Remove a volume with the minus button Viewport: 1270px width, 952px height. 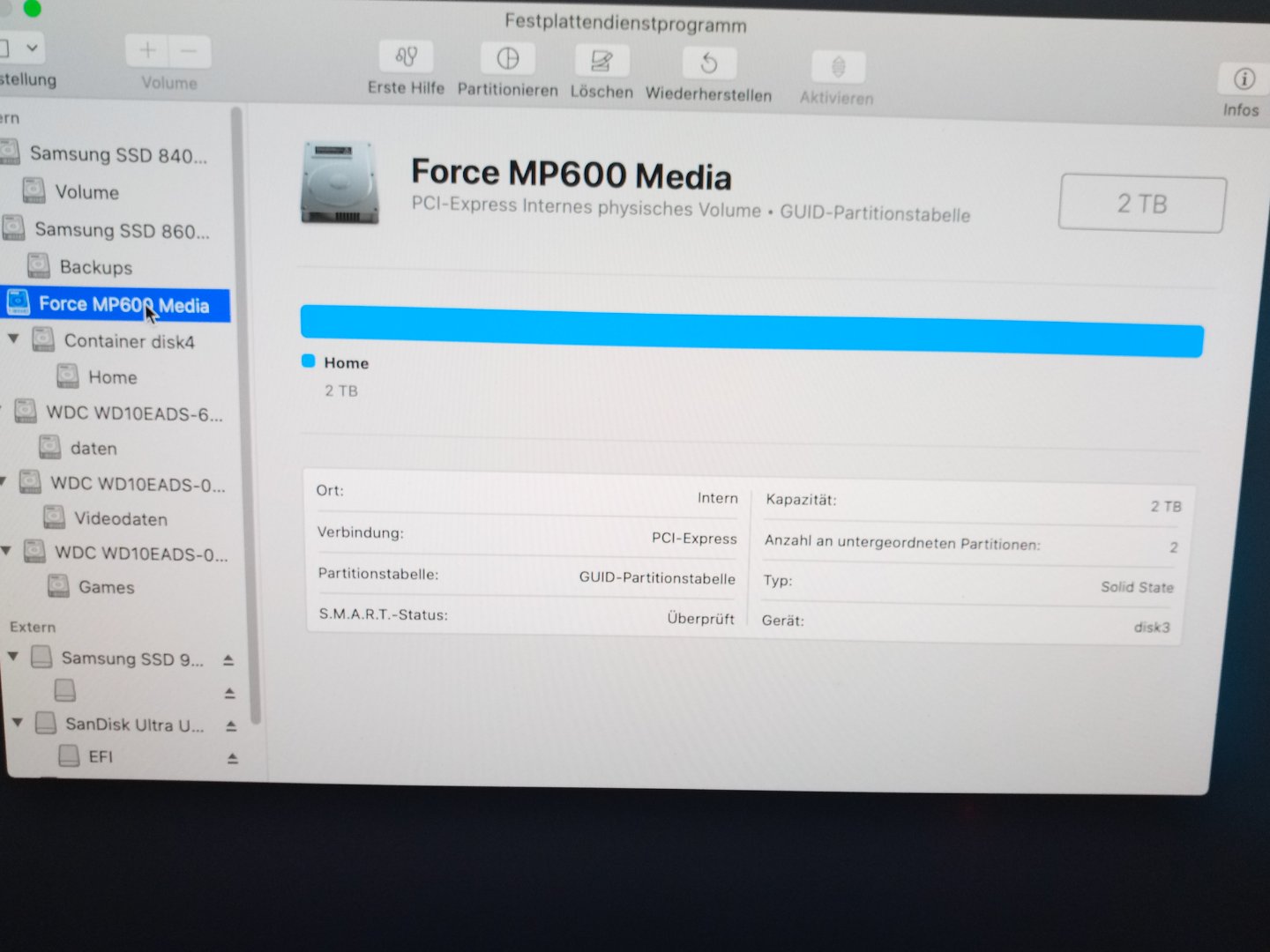click(190, 51)
